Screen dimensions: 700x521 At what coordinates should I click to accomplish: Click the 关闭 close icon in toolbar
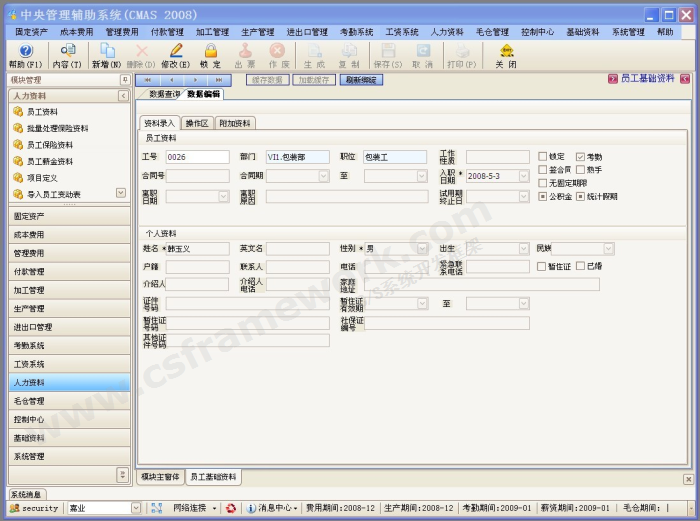coord(506,51)
